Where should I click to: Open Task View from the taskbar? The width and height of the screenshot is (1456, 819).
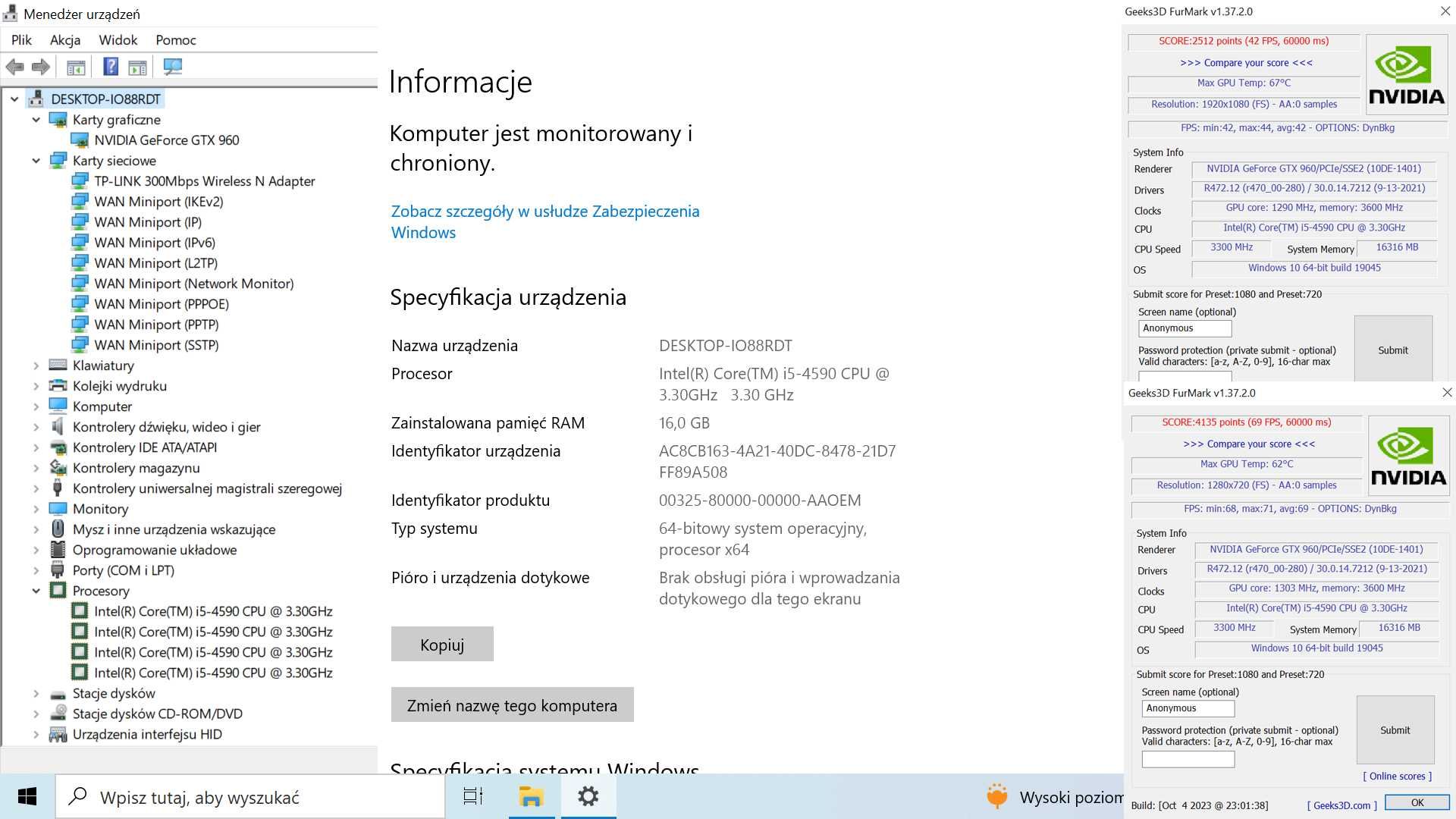click(473, 796)
